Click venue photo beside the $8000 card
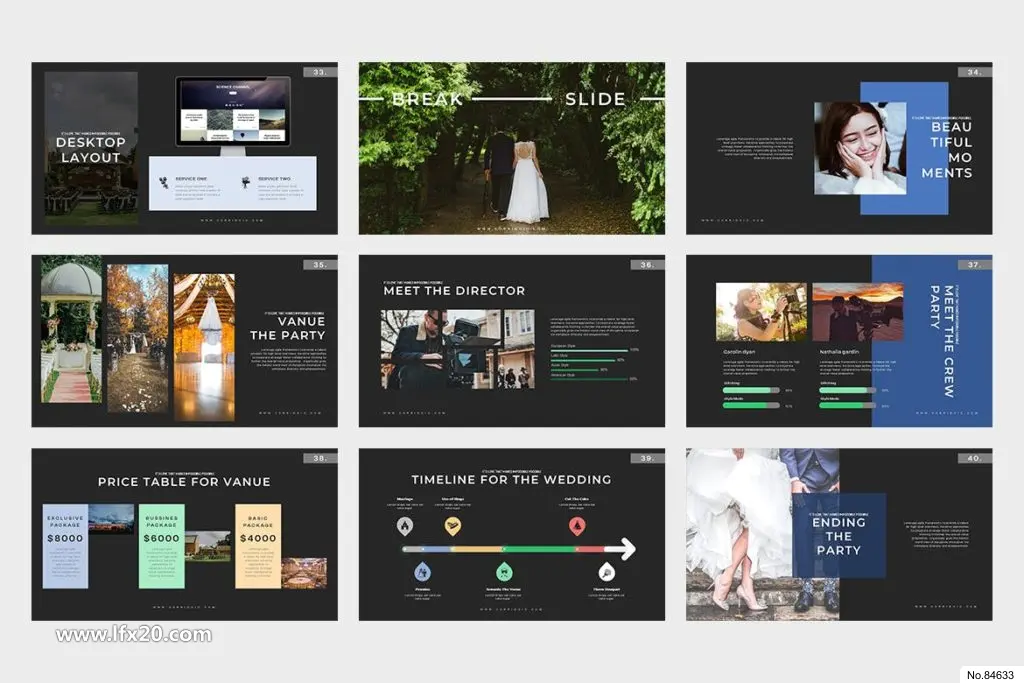The image size is (1024, 683). click(x=111, y=518)
